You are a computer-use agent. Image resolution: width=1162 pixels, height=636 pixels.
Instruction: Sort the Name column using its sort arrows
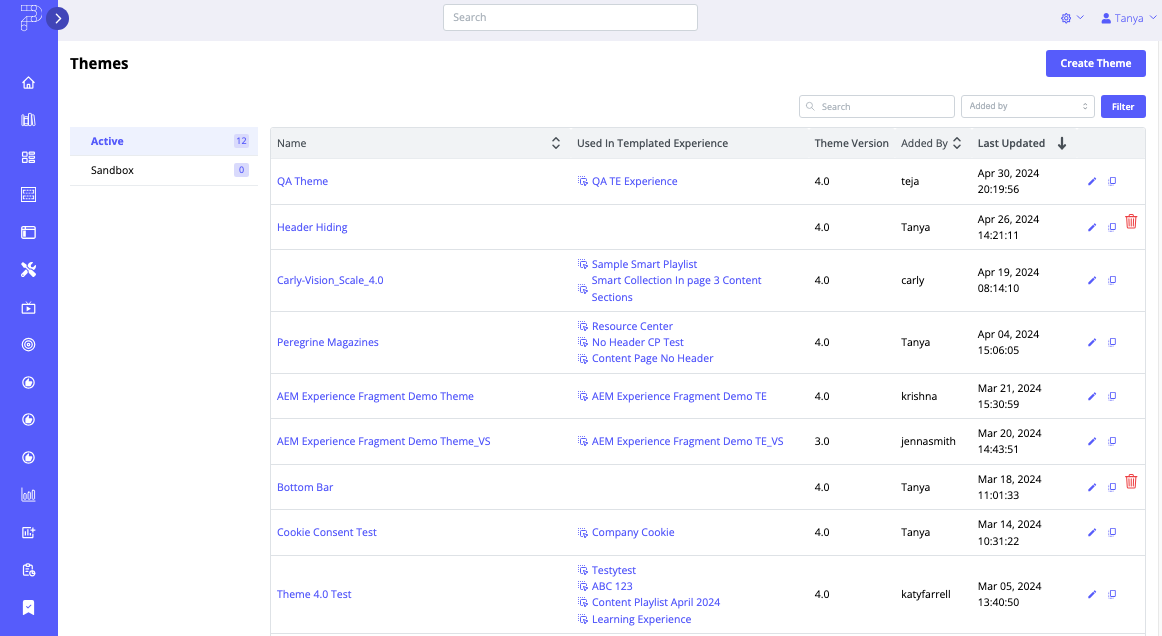(556, 143)
